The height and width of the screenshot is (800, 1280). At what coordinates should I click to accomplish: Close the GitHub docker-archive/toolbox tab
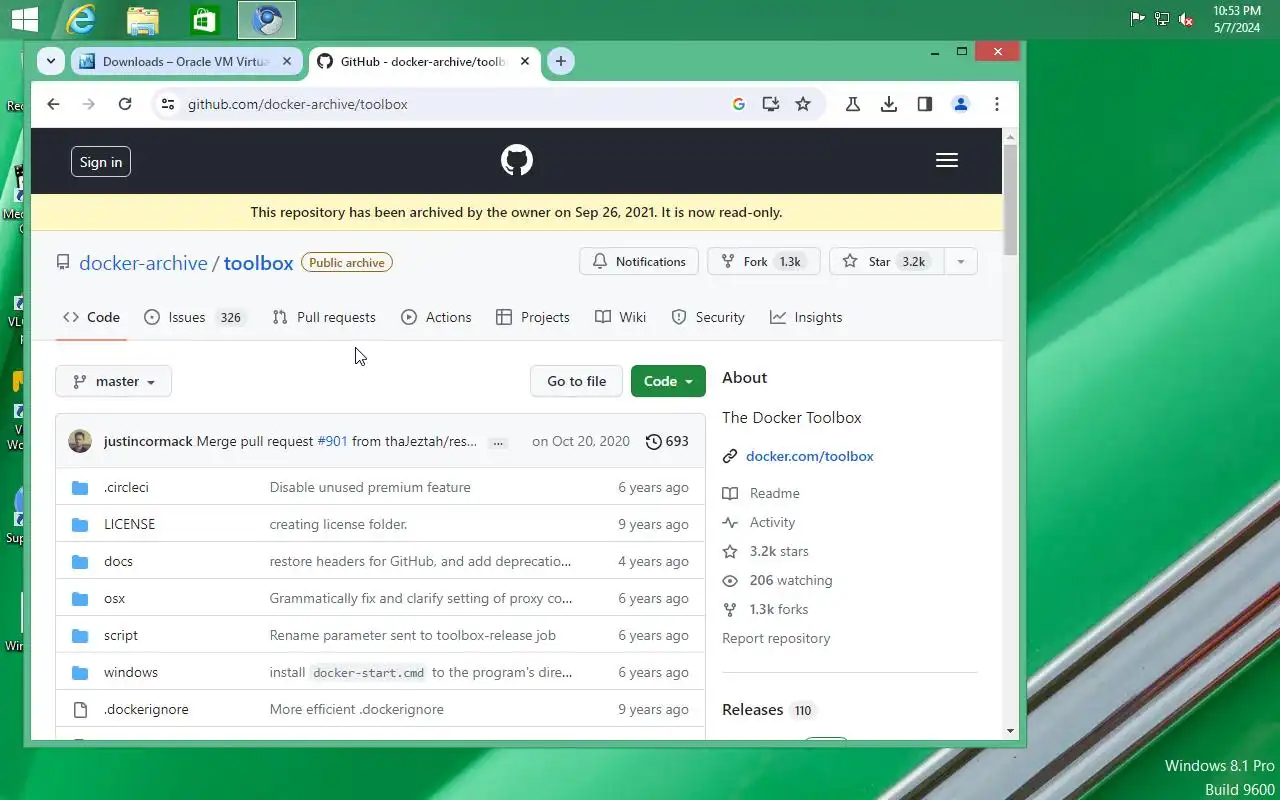[525, 61]
